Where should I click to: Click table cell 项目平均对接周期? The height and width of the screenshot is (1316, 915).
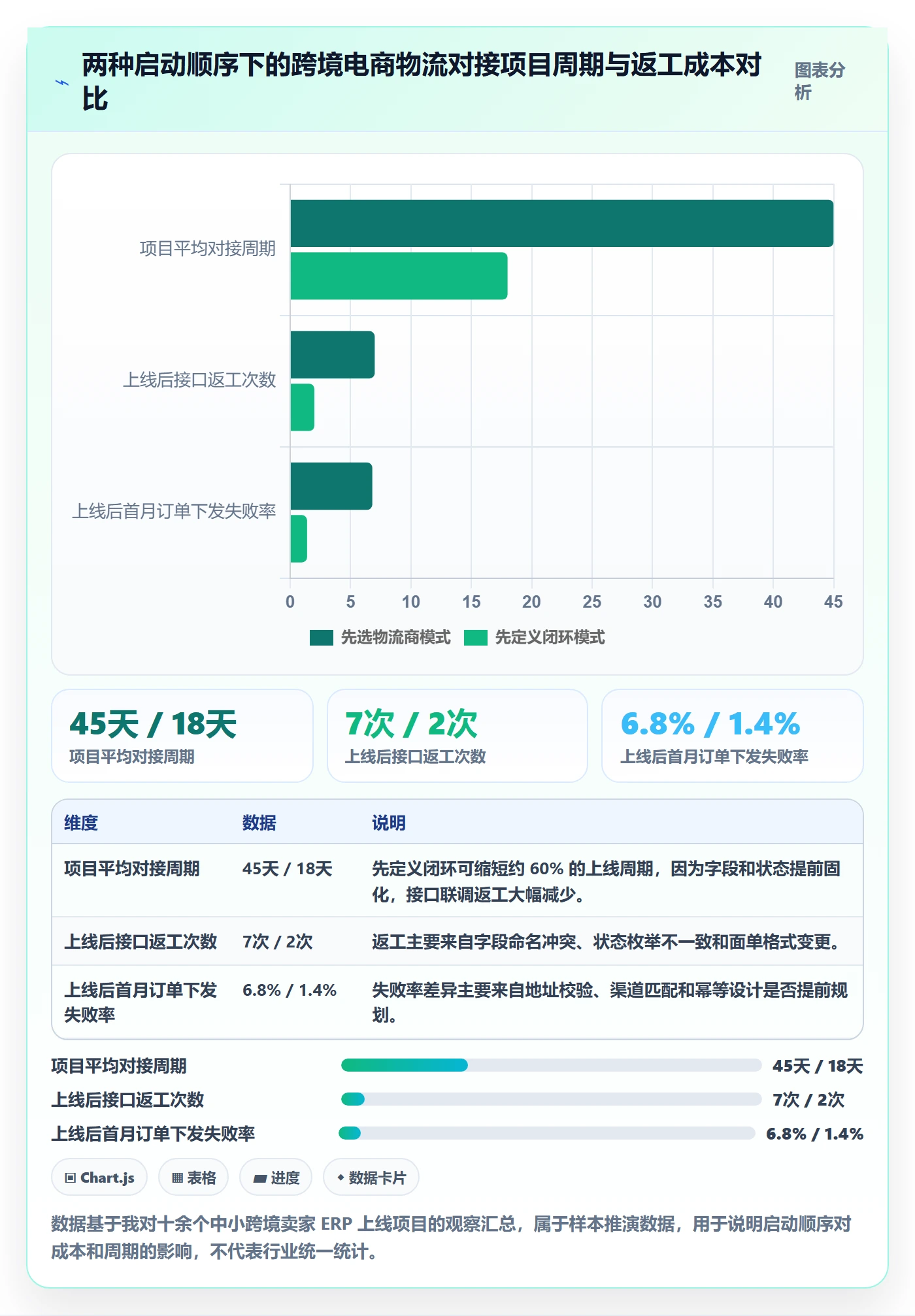[132, 868]
